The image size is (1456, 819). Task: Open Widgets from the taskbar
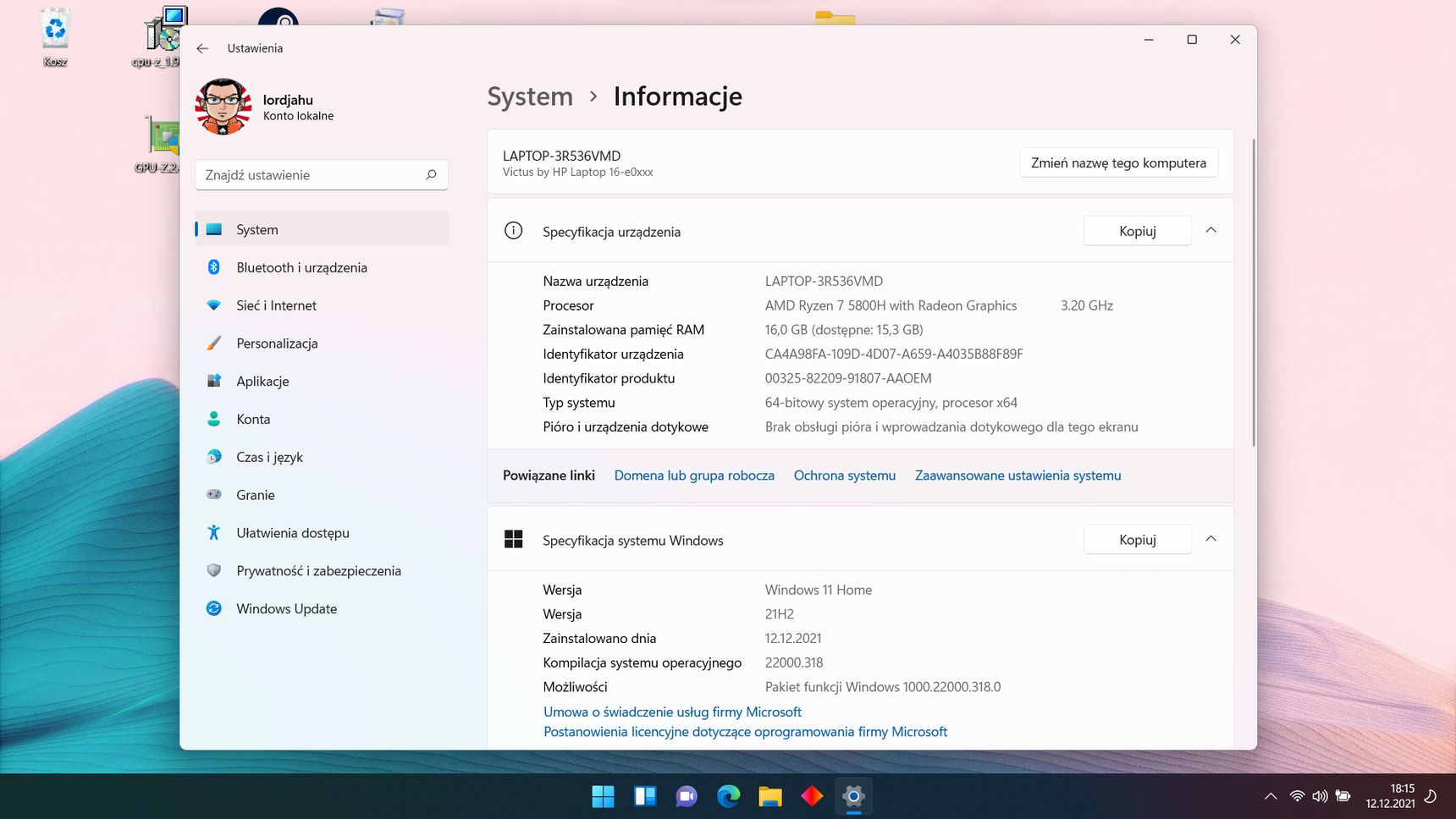pos(645,796)
